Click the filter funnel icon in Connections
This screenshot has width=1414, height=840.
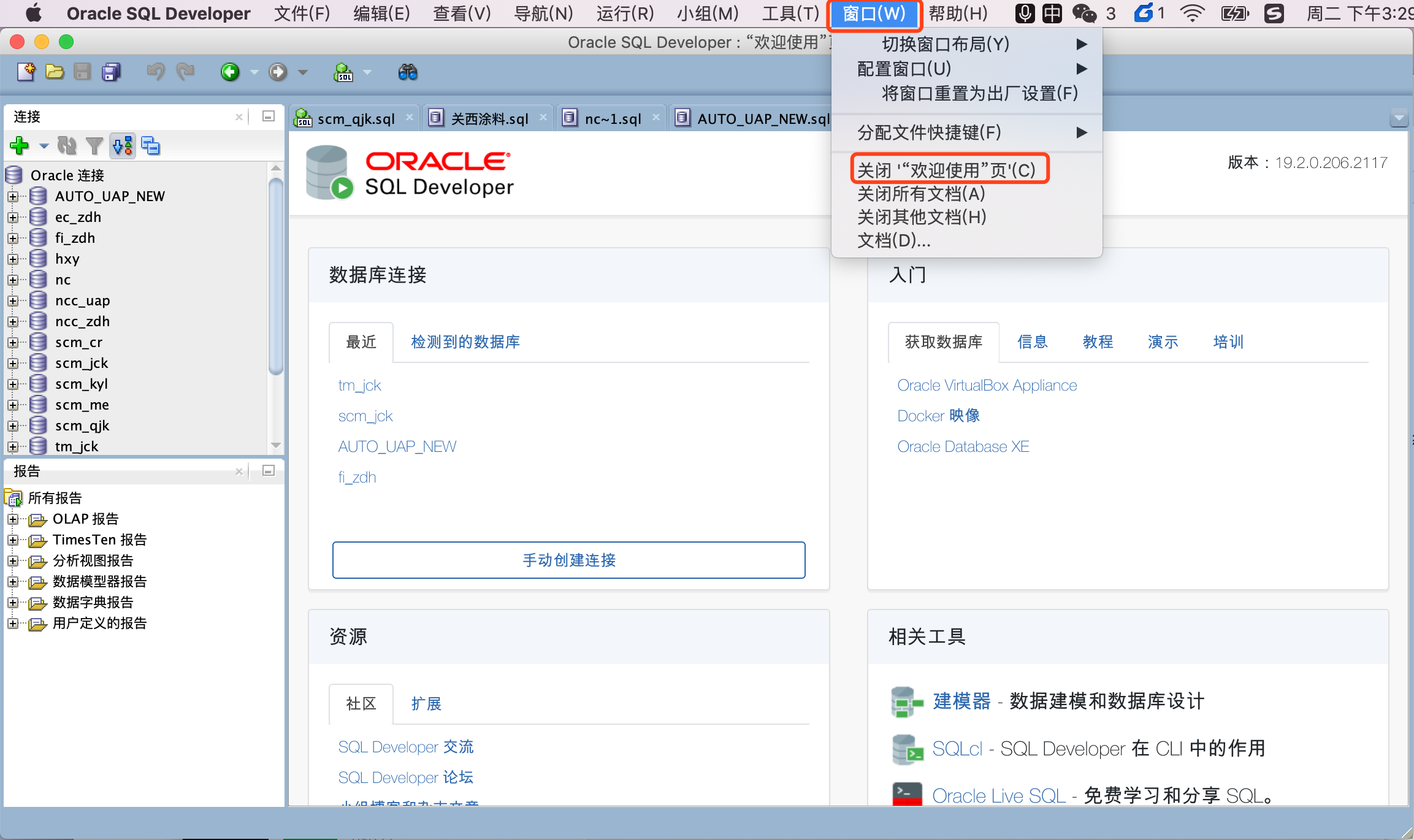tap(94, 146)
